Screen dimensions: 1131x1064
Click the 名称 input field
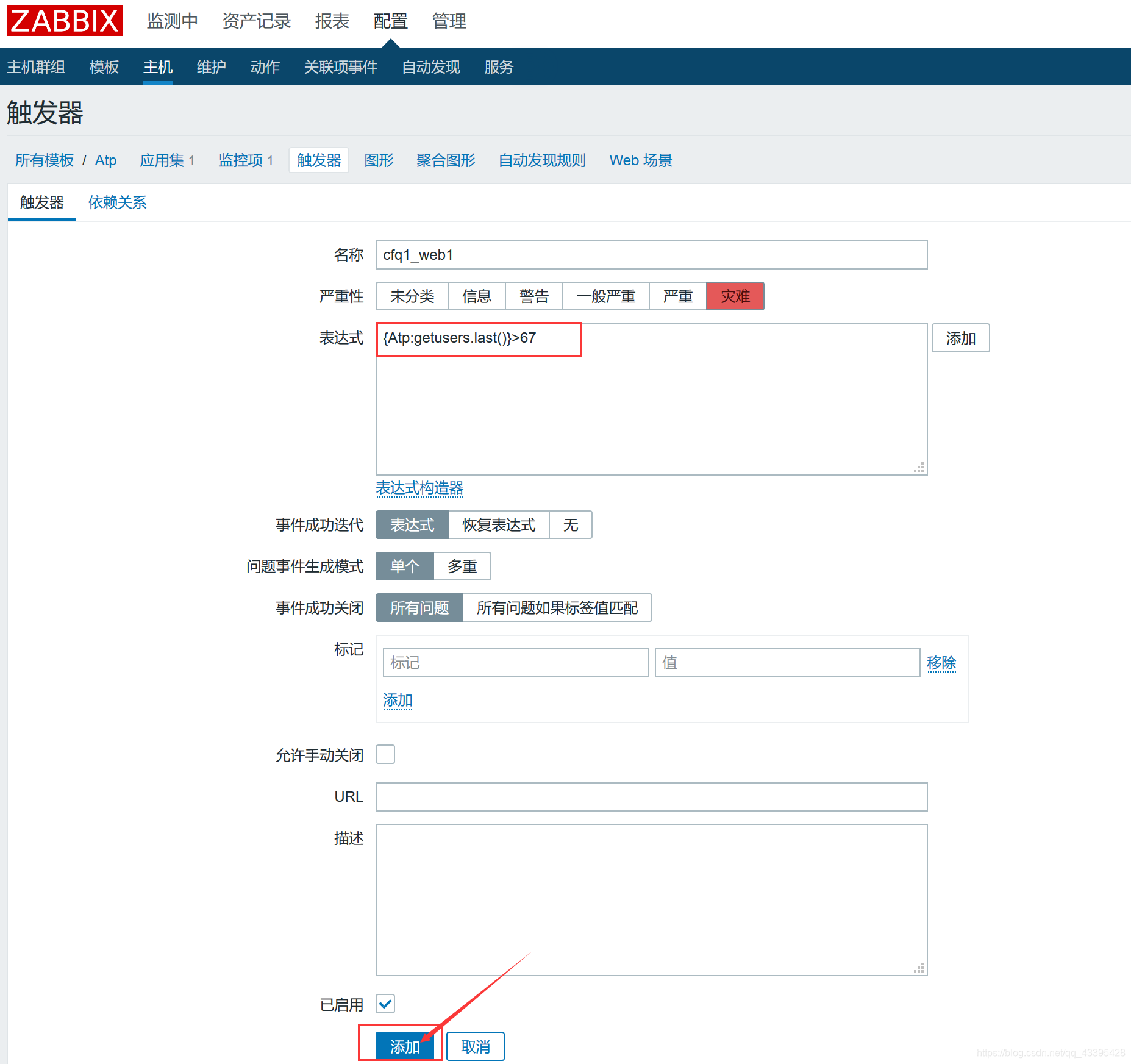click(651, 255)
